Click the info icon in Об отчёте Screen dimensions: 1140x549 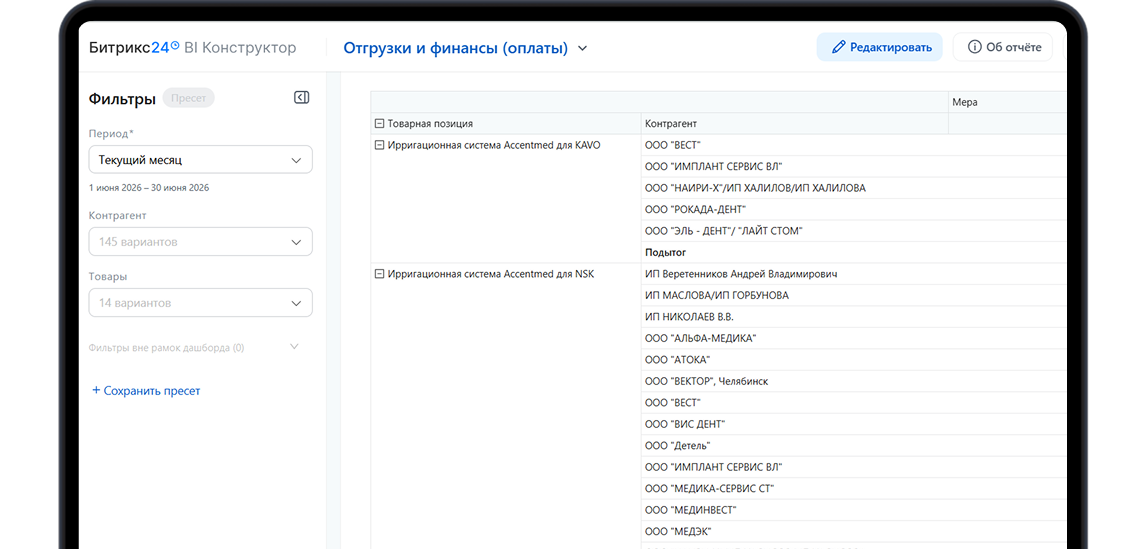coord(974,47)
